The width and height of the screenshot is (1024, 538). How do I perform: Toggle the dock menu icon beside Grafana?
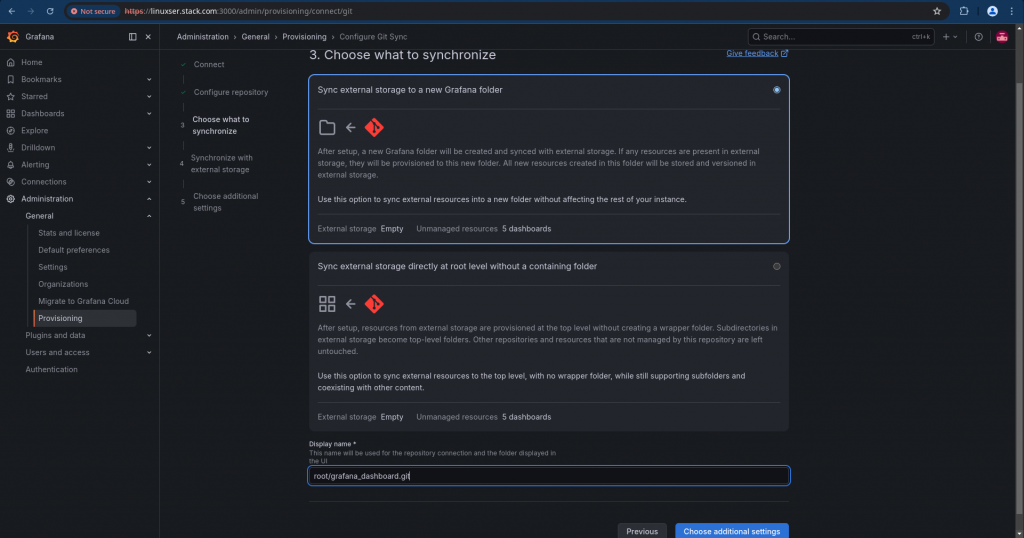133,37
